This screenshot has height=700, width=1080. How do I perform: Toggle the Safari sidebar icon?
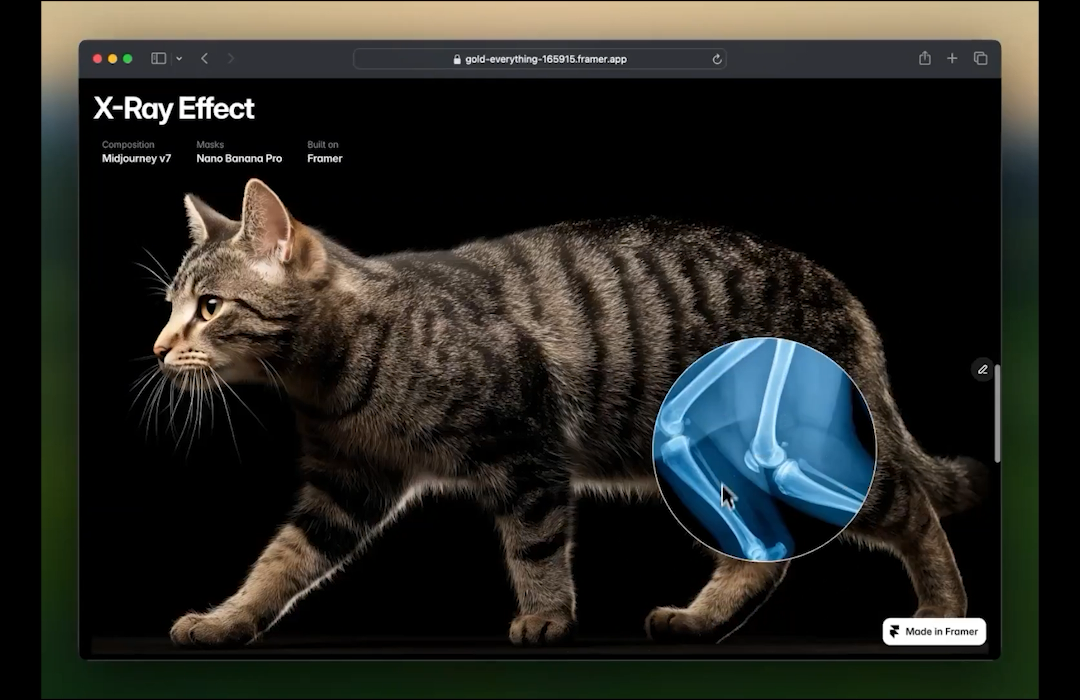[158, 59]
